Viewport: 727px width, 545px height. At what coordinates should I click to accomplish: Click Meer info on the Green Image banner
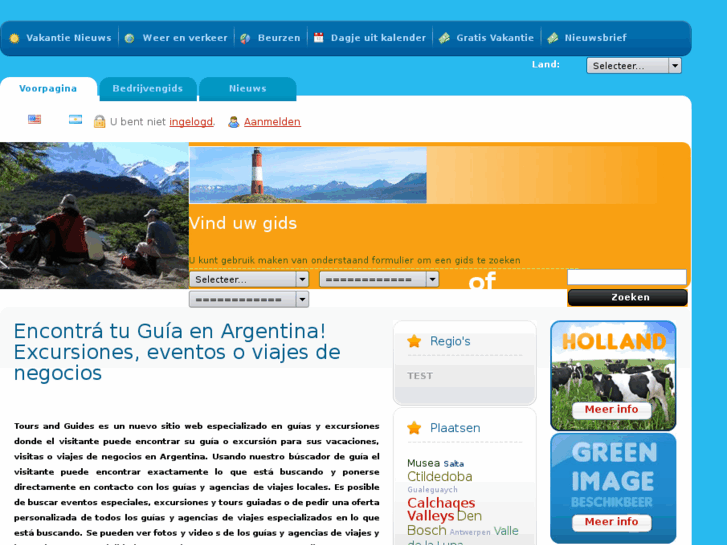612,522
